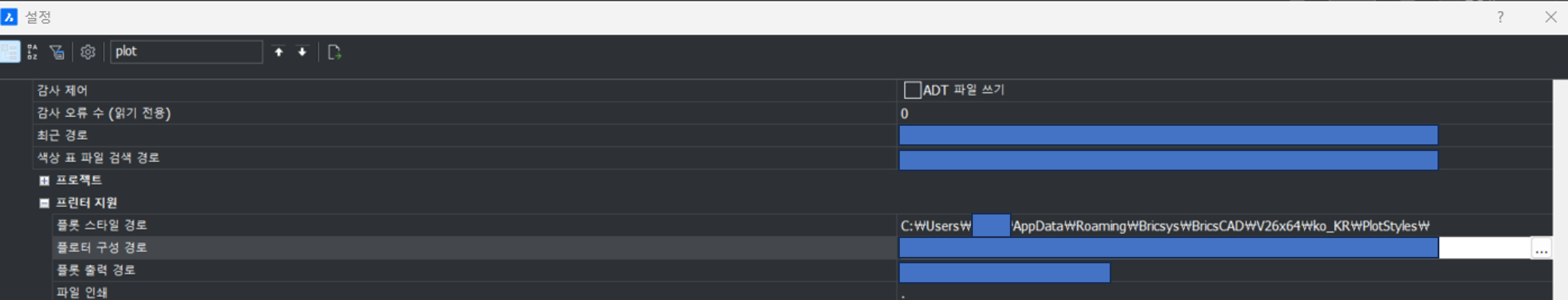
Task: Jump to next search result
Action: (302, 52)
